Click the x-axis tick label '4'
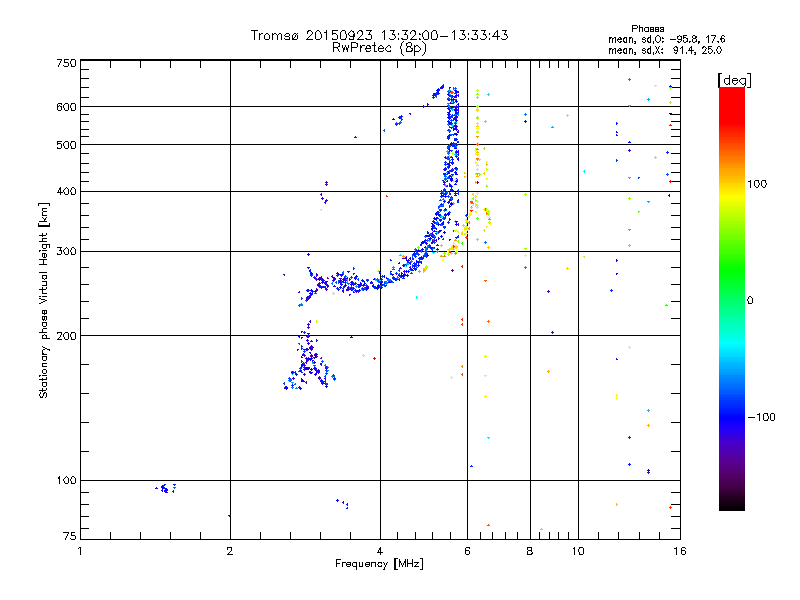Image resolution: width=800 pixels, height=600 pixels. click(x=380, y=551)
